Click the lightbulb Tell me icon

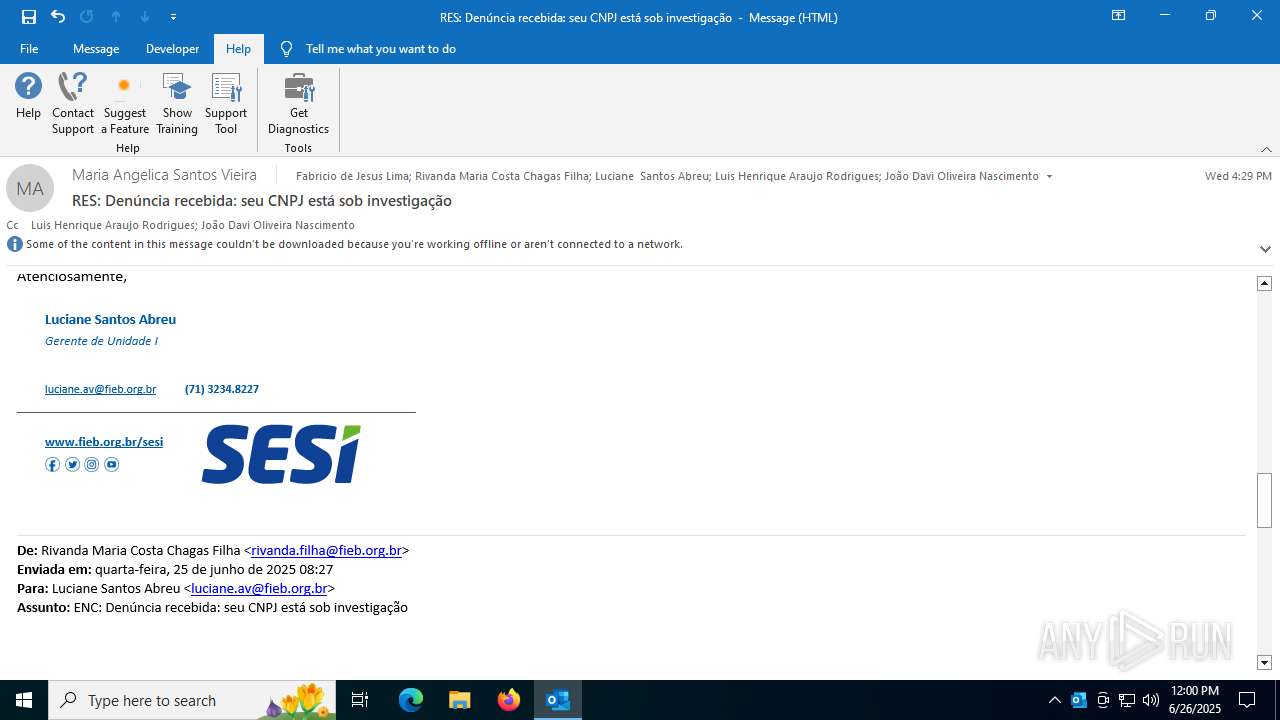[x=287, y=49]
